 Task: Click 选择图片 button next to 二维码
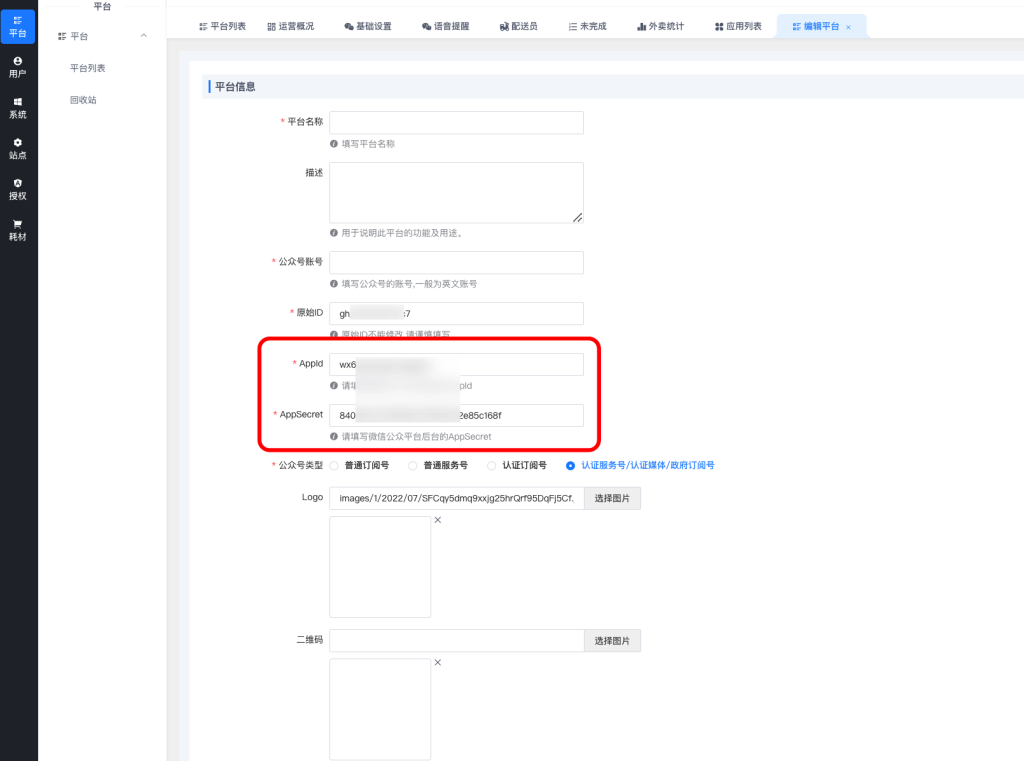point(612,641)
